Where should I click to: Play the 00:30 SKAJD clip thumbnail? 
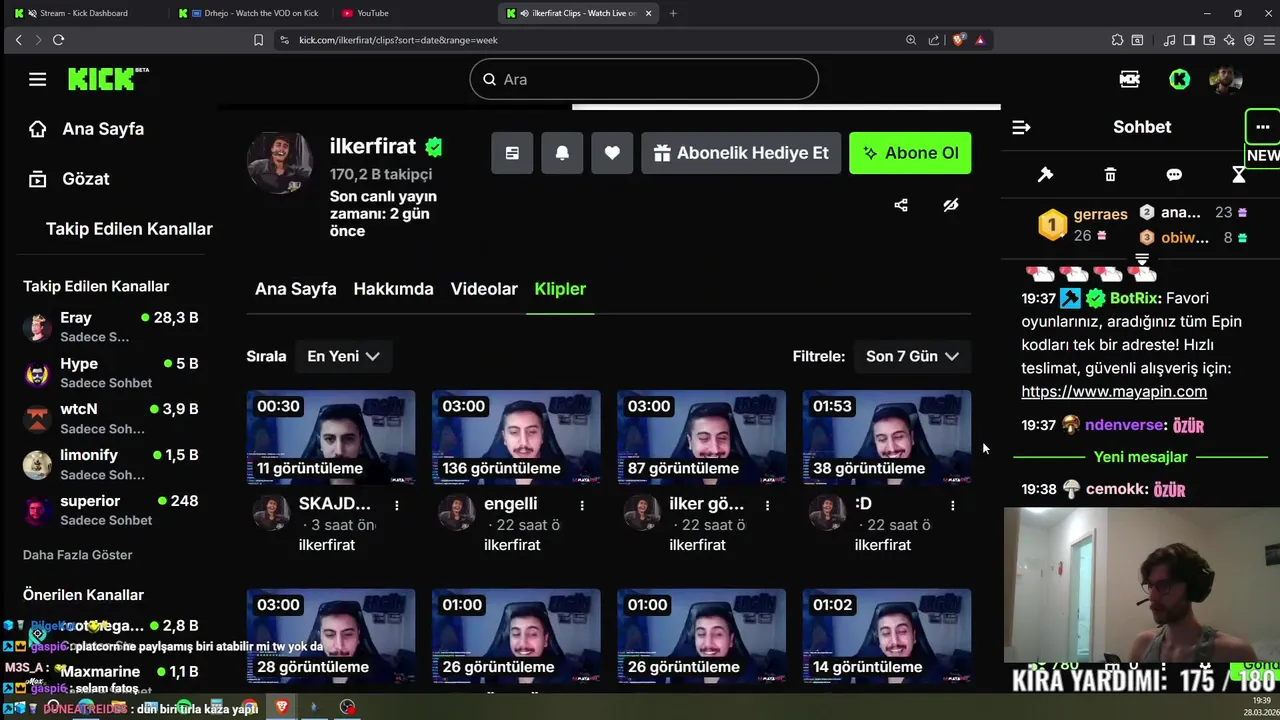pos(331,437)
